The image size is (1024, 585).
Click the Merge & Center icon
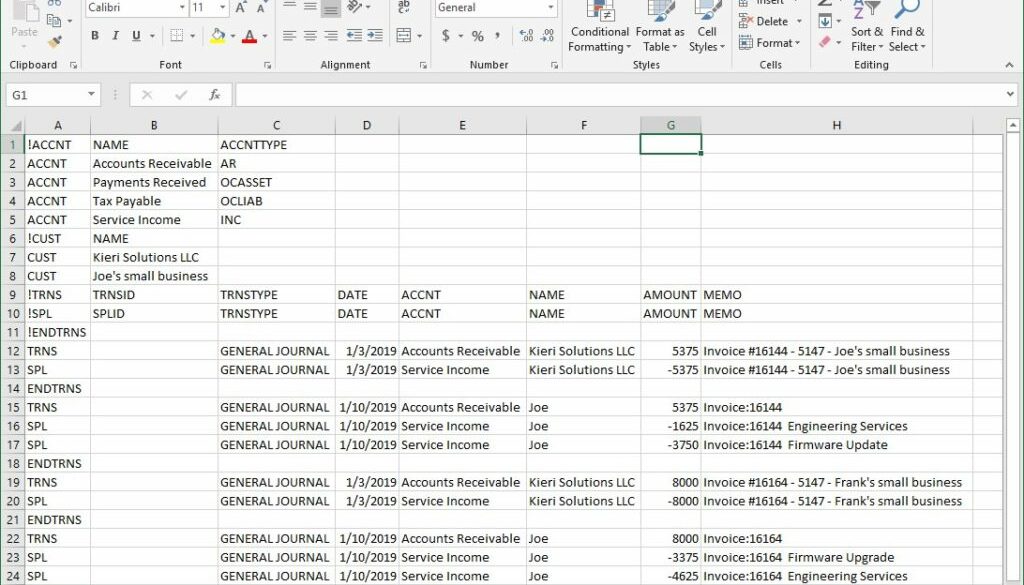(x=404, y=35)
